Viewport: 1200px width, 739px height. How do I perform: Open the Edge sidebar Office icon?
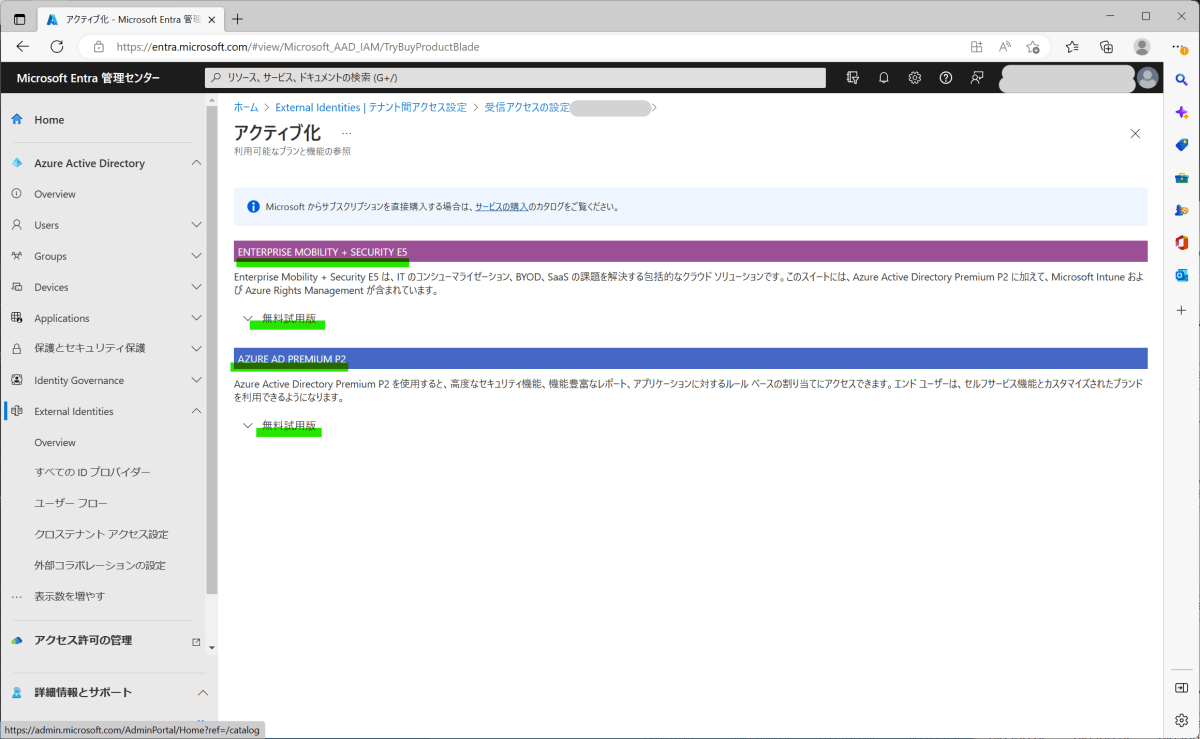(x=1181, y=243)
